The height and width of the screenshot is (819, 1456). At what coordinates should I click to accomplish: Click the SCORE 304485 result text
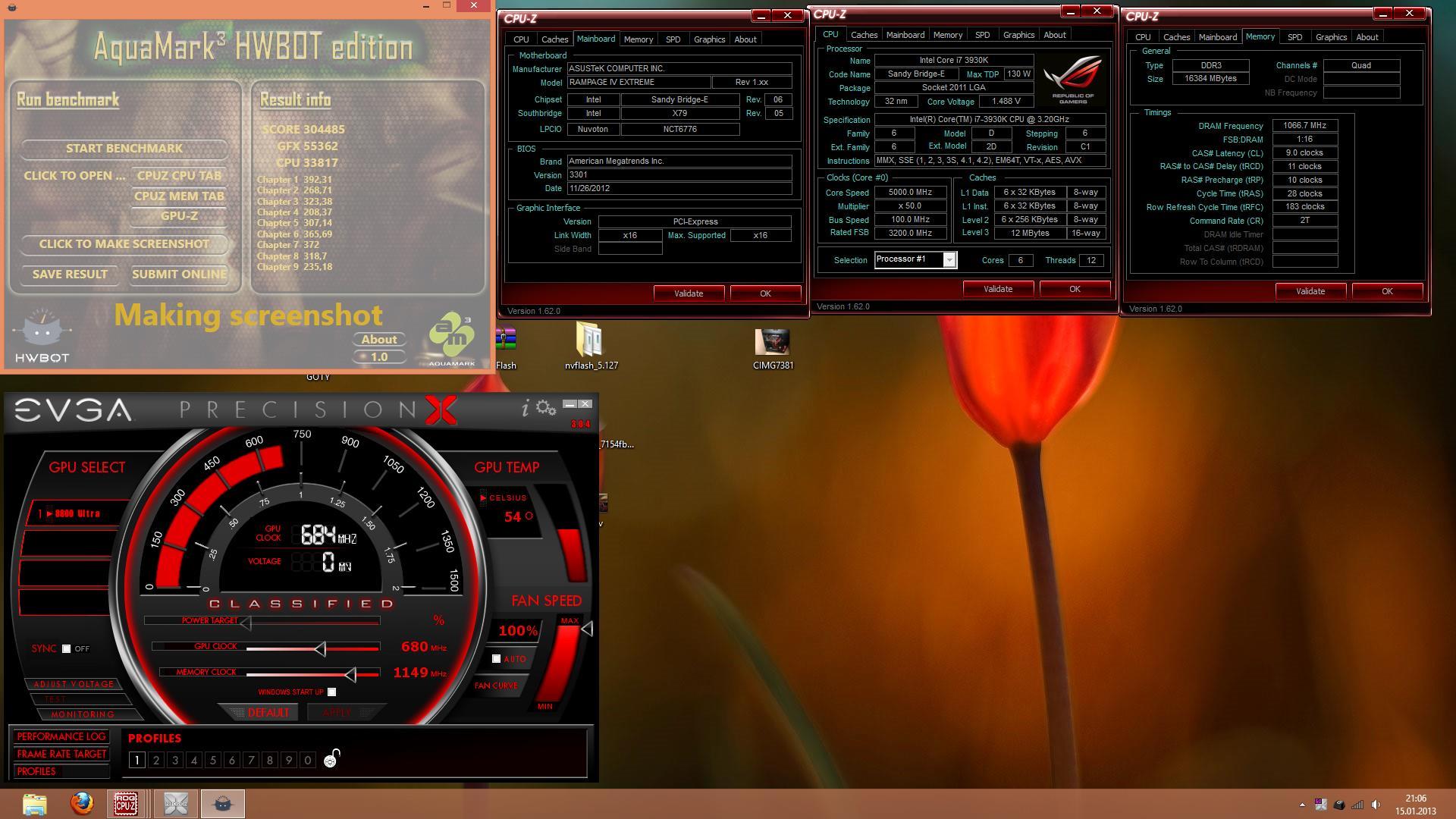coord(303,130)
